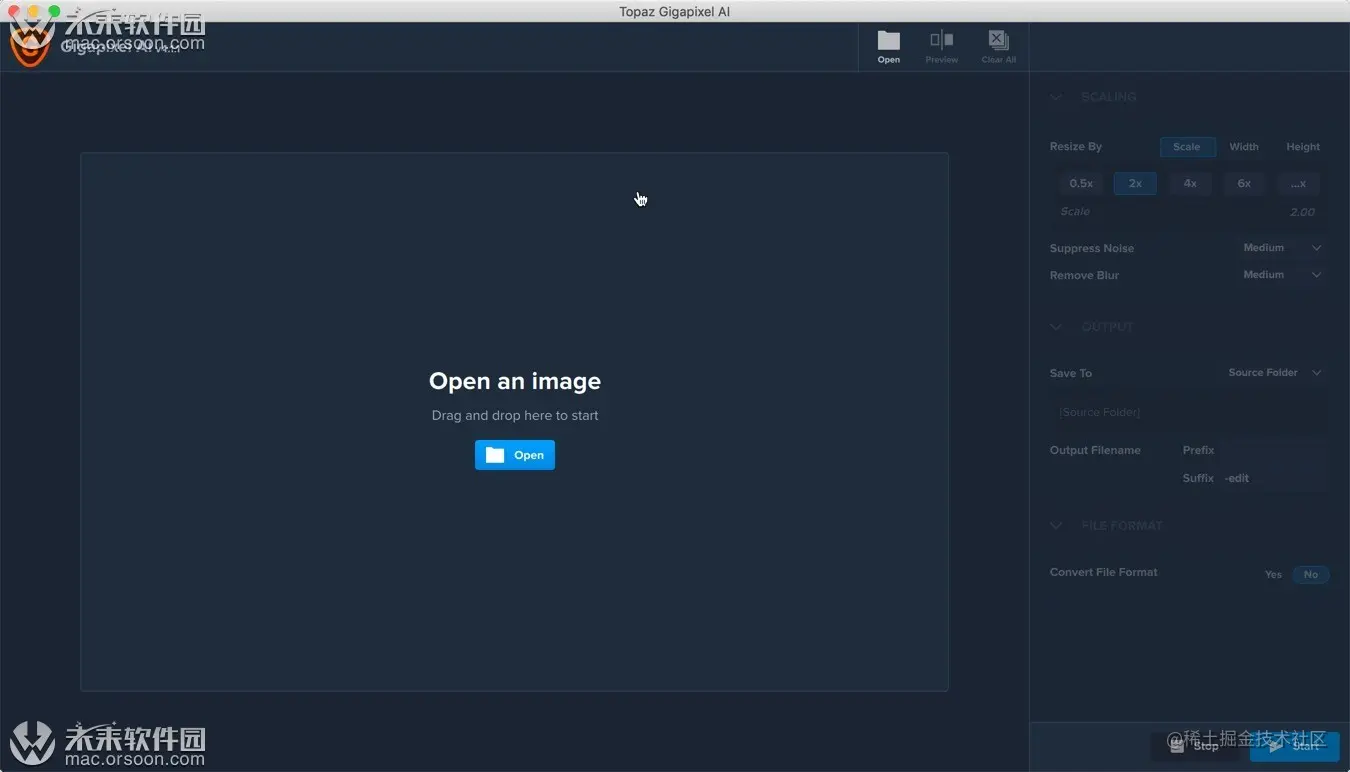The height and width of the screenshot is (772, 1350).
Task: Click the window title "Topaz Gigapixel AI"
Action: [675, 12]
